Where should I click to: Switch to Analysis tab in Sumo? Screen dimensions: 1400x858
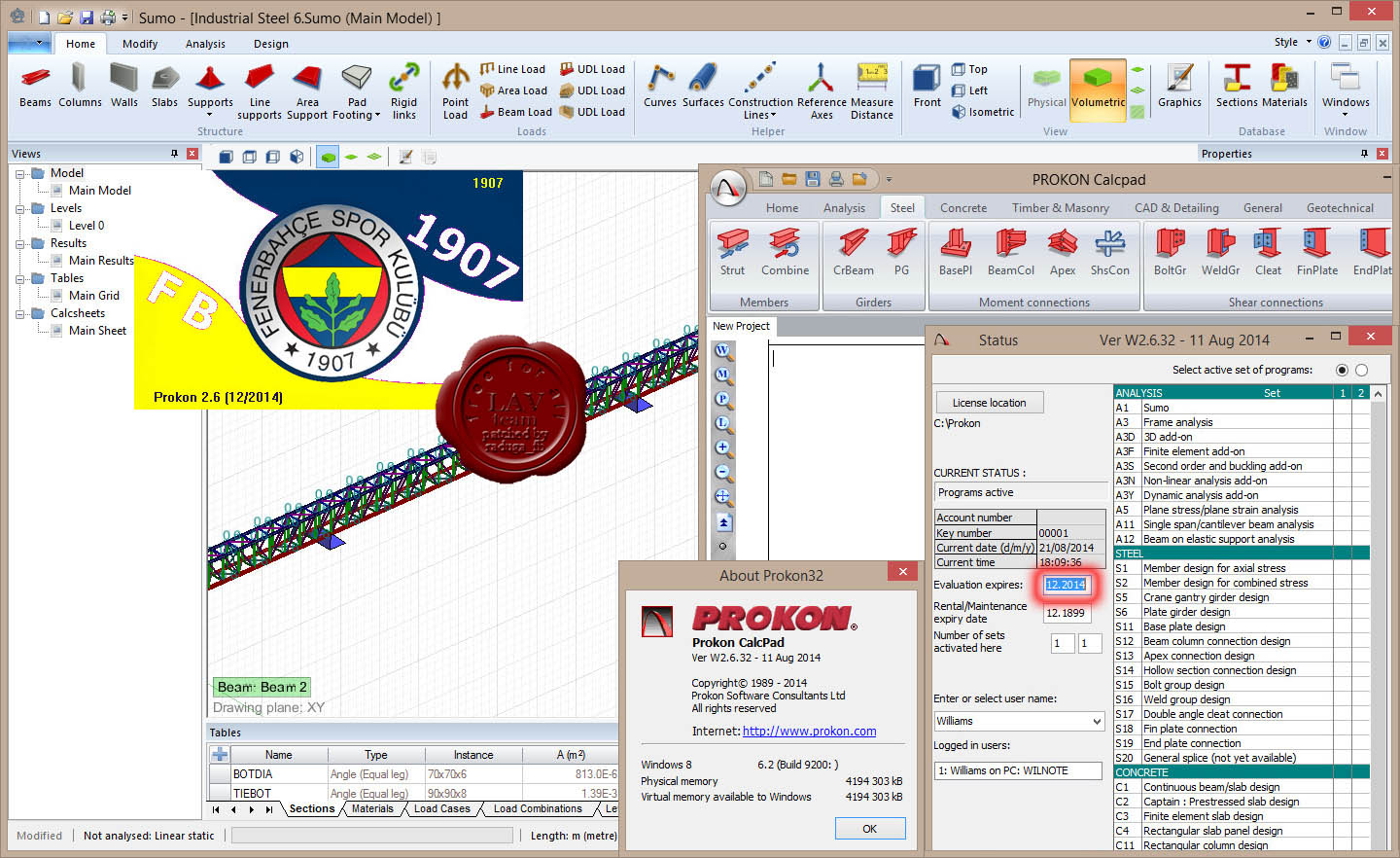tap(205, 44)
